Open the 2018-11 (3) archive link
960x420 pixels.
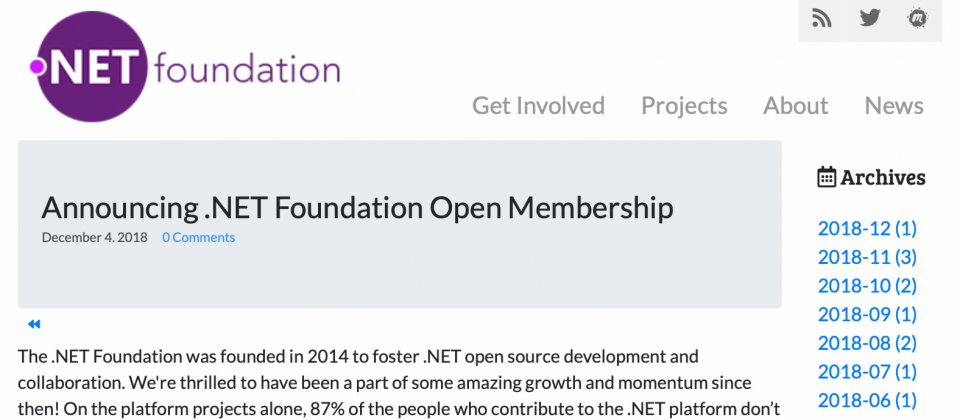[x=868, y=257]
